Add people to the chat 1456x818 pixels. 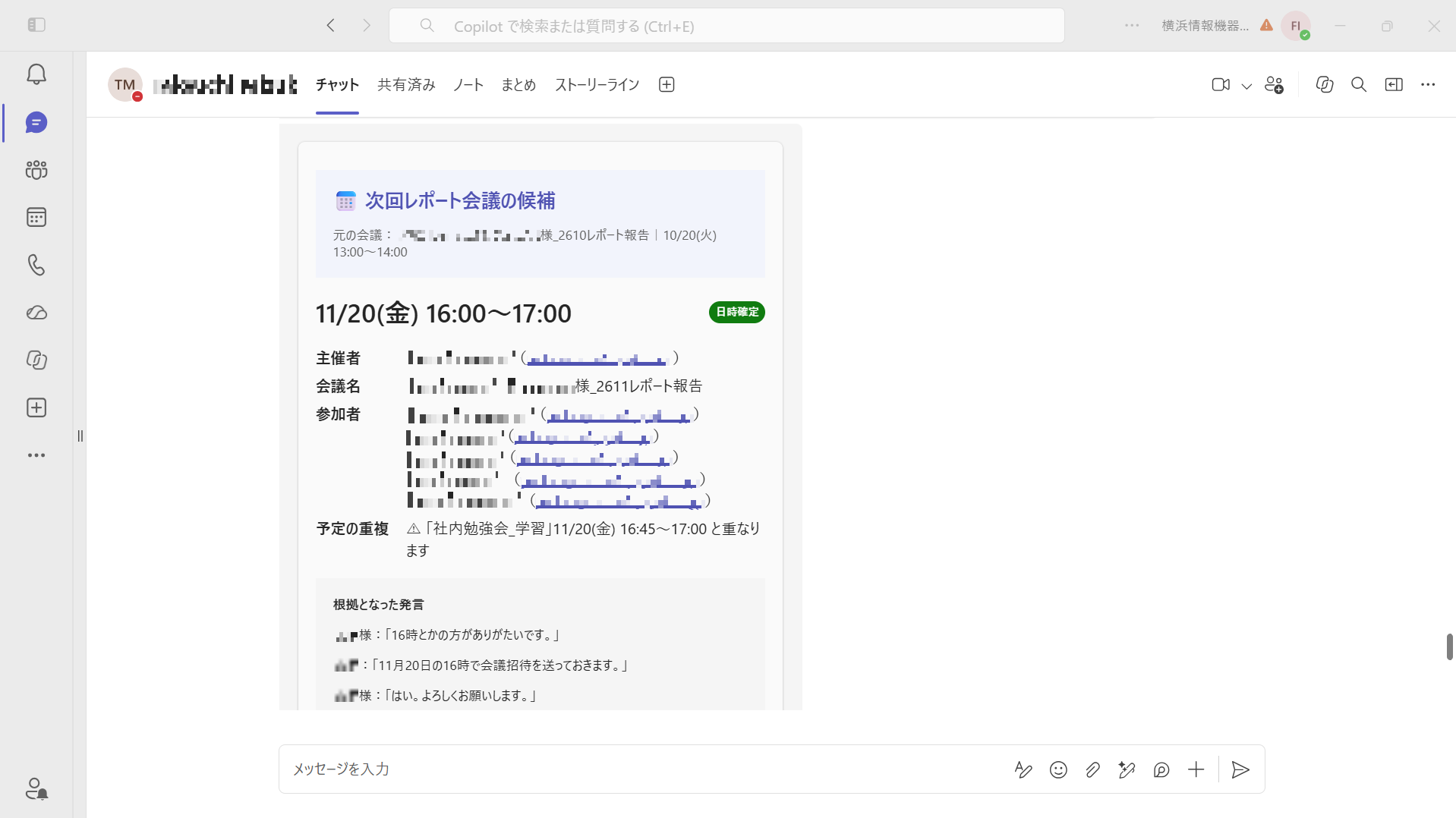pyautogui.click(x=1275, y=85)
